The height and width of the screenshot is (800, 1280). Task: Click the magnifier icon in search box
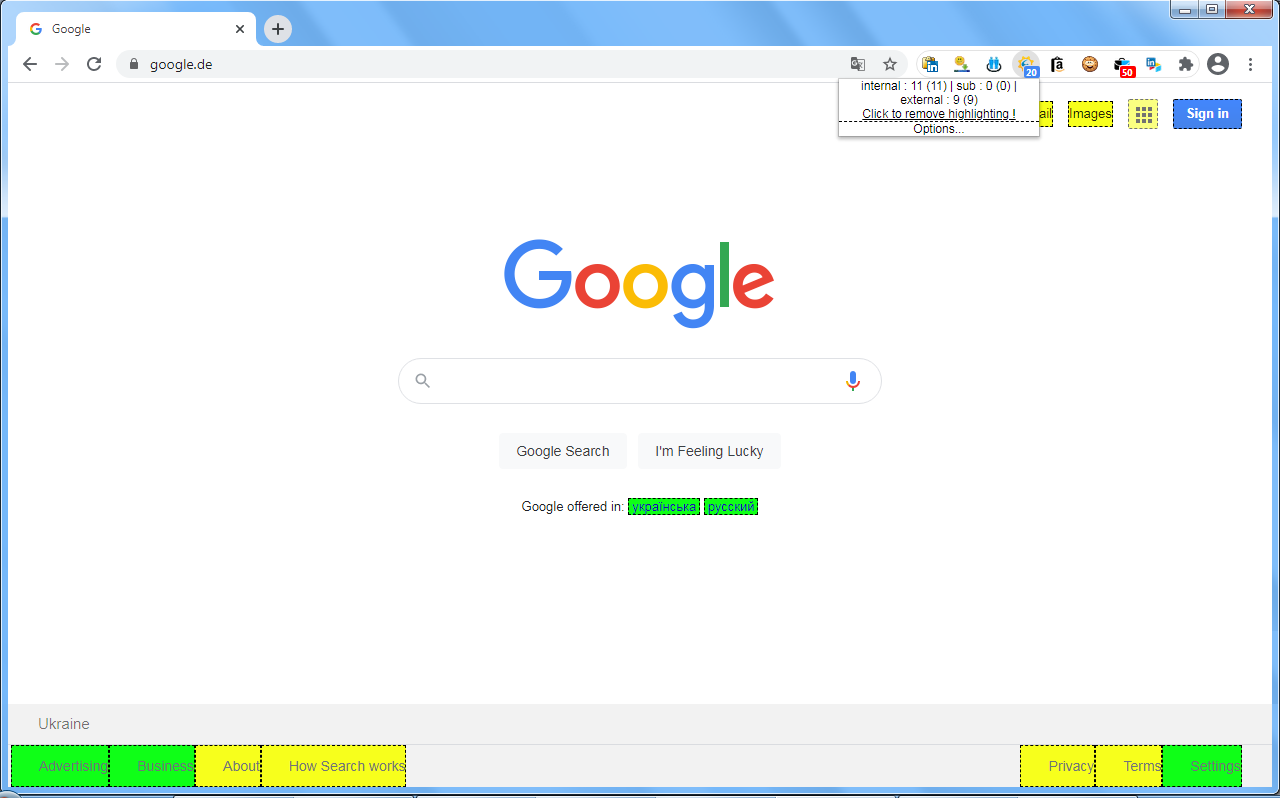(423, 381)
